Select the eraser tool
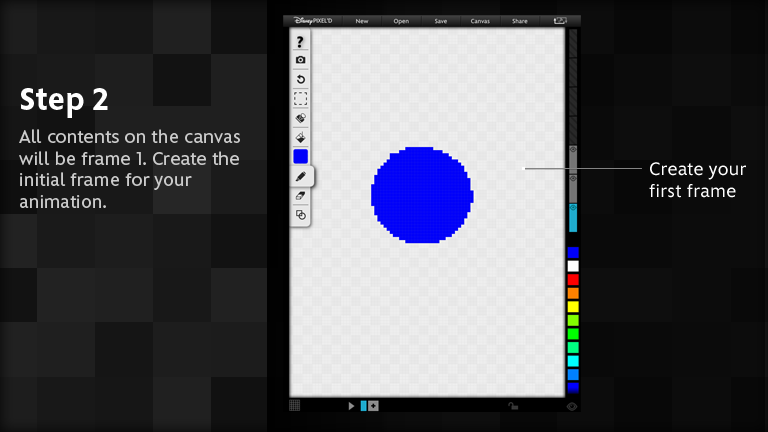The image size is (768, 432). click(x=301, y=196)
